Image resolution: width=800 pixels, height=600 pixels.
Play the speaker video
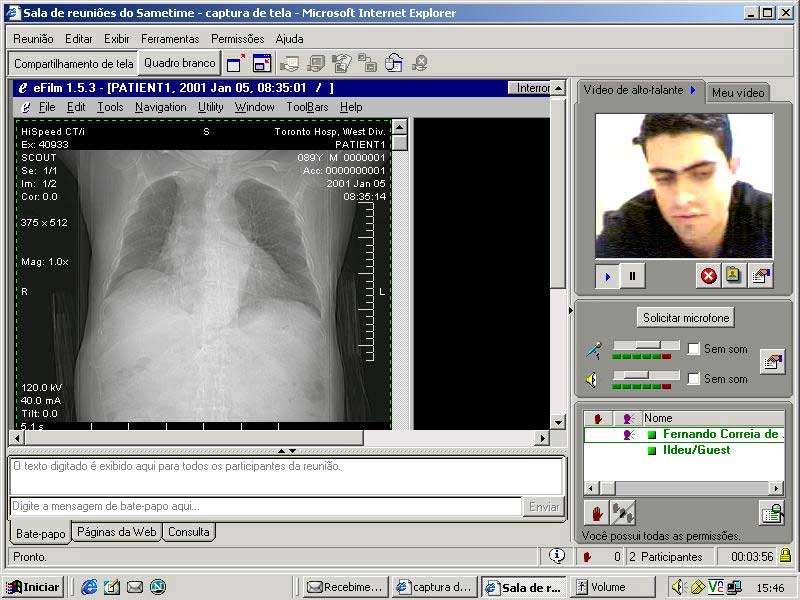(x=608, y=277)
